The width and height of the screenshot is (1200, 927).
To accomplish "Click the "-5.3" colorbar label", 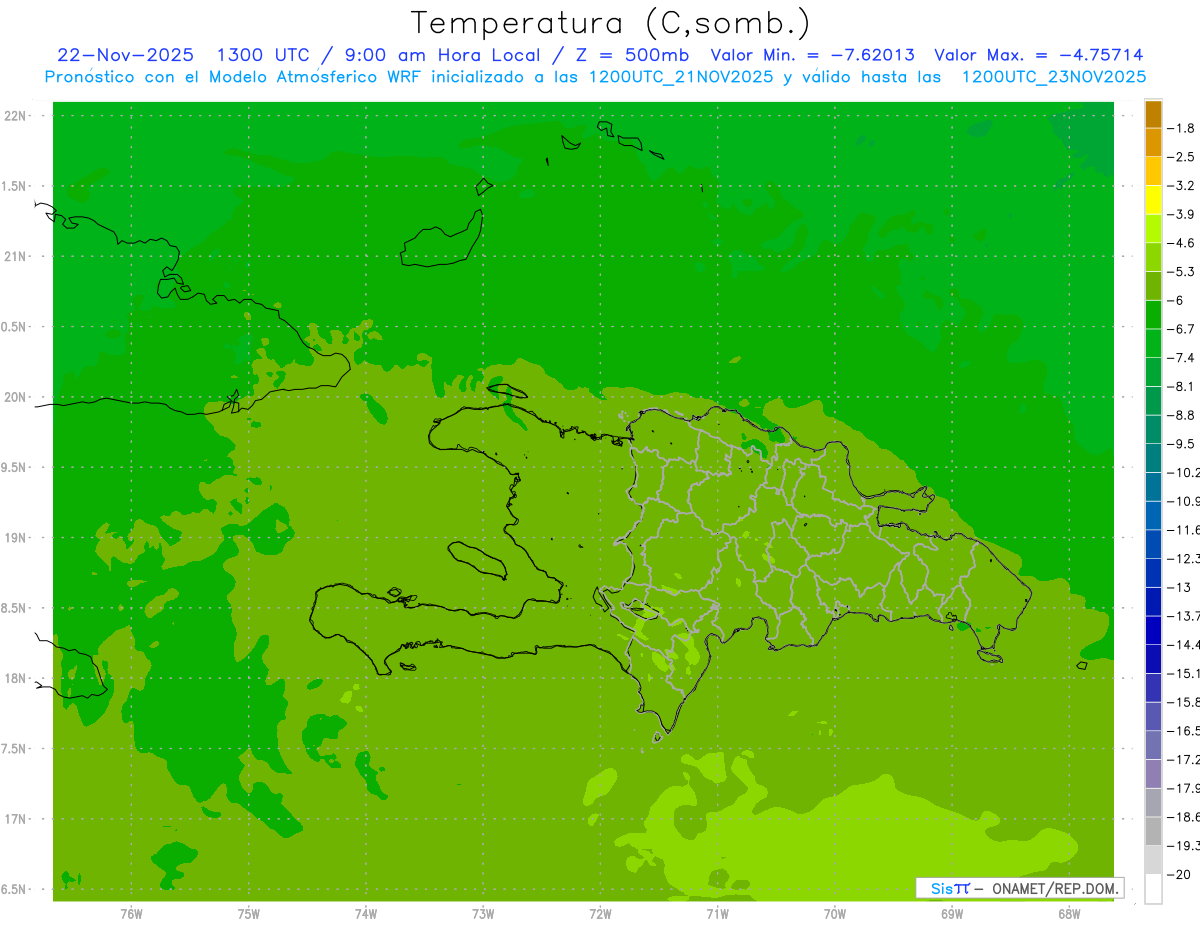I will point(1182,272).
